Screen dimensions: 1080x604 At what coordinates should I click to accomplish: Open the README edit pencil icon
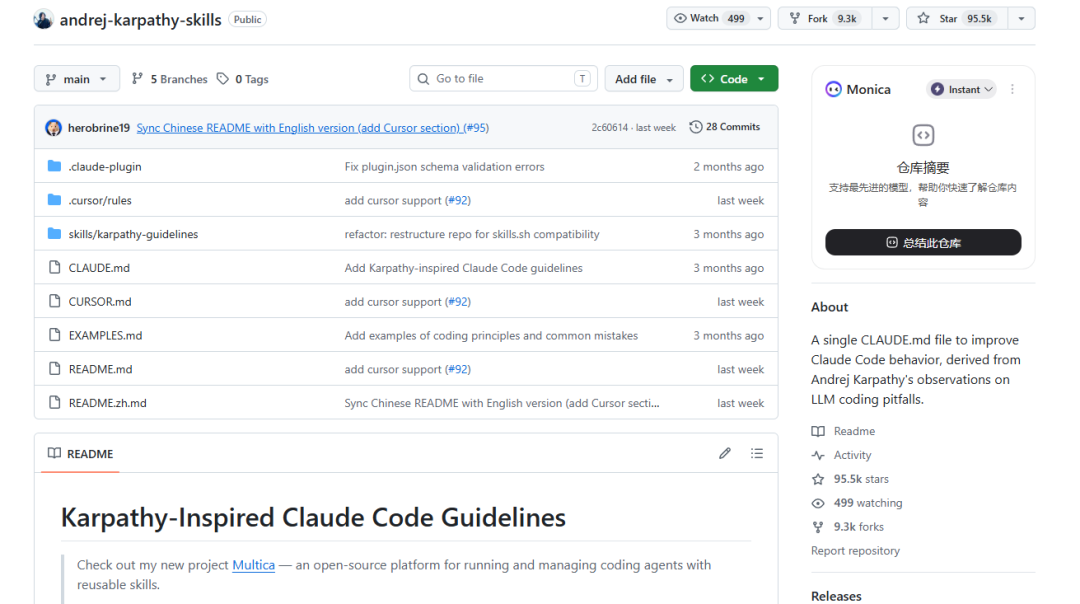pos(725,453)
